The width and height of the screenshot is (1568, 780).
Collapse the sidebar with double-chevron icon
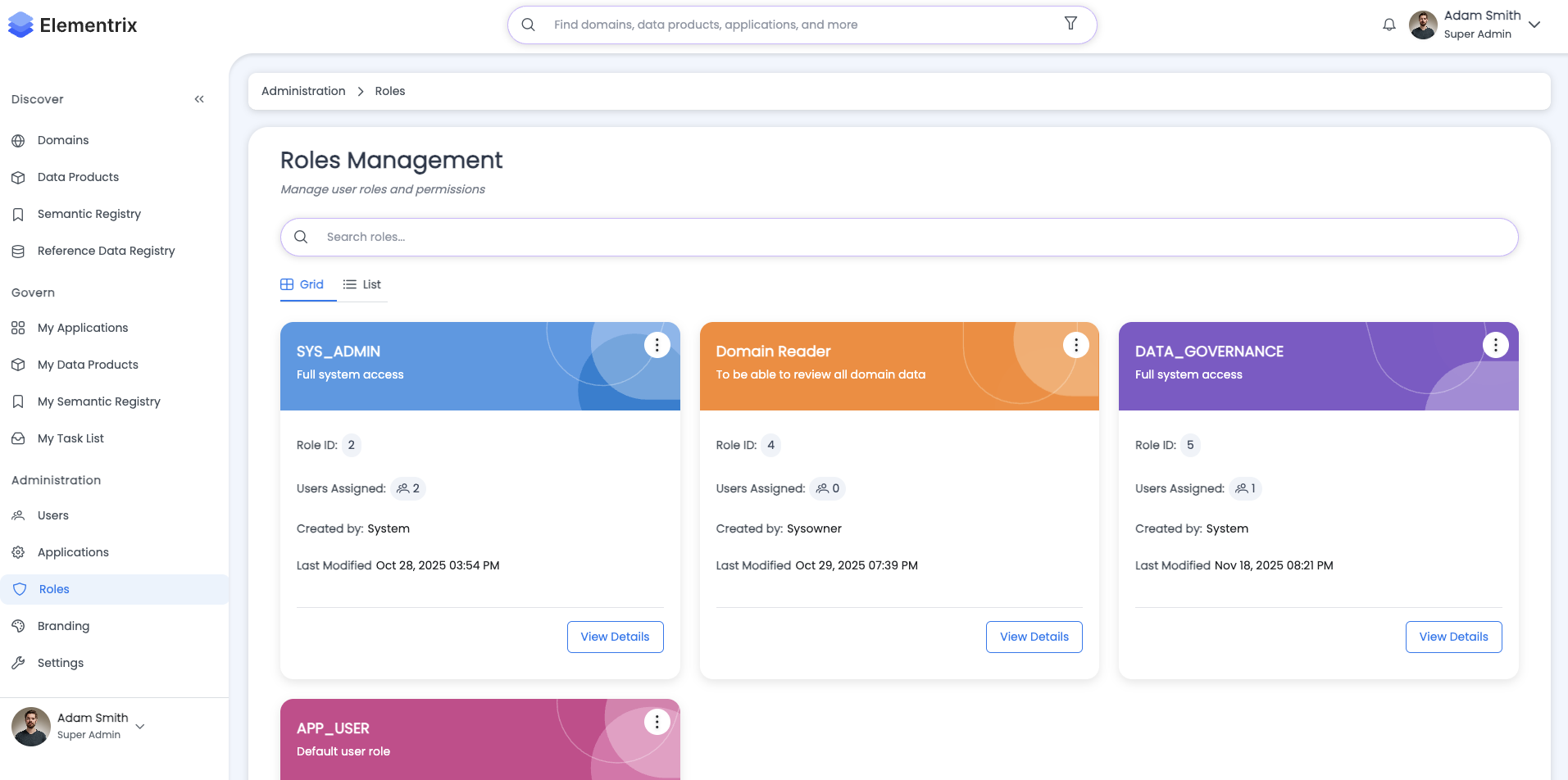tap(199, 99)
